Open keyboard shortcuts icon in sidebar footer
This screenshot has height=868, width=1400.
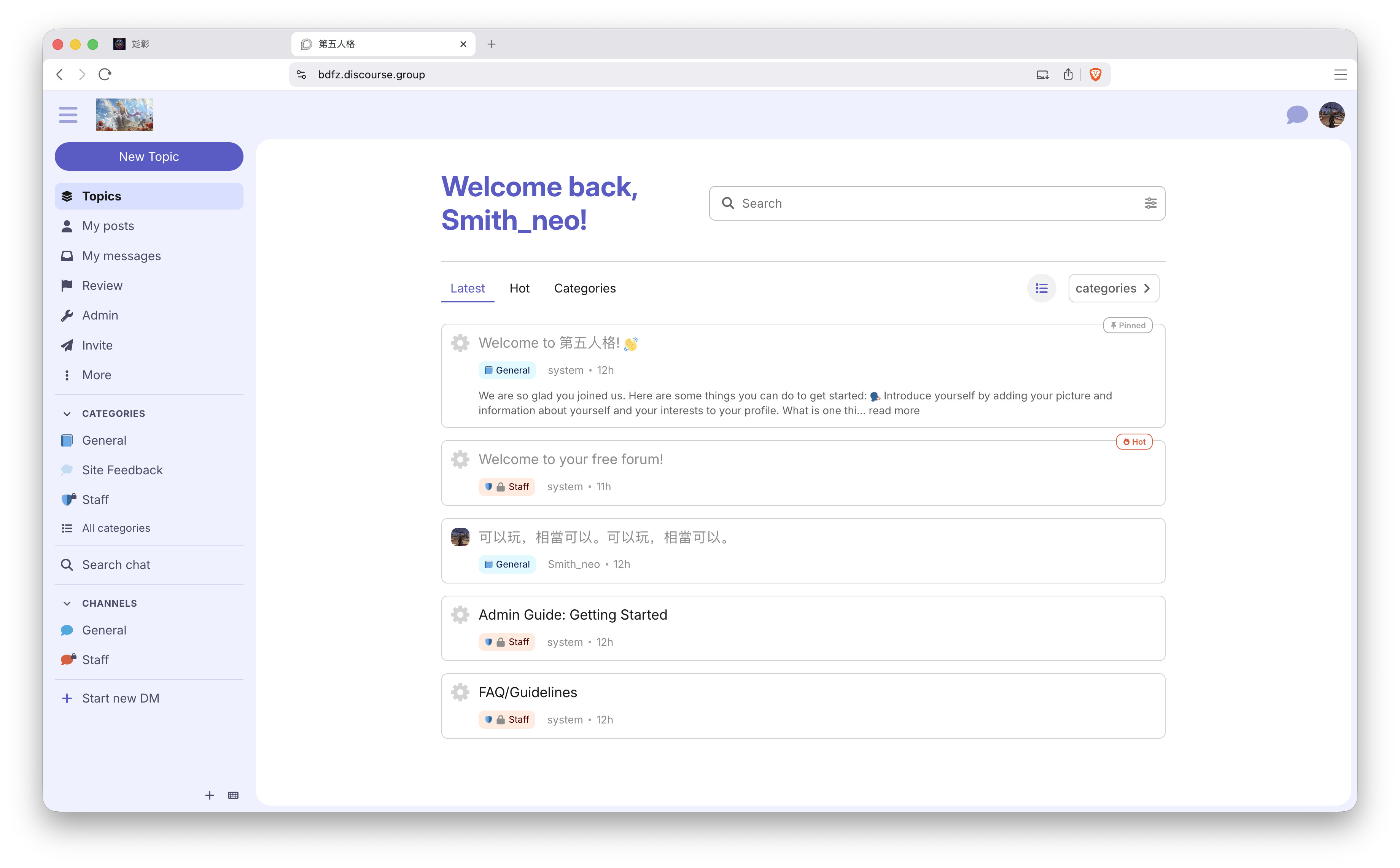coord(233,795)
